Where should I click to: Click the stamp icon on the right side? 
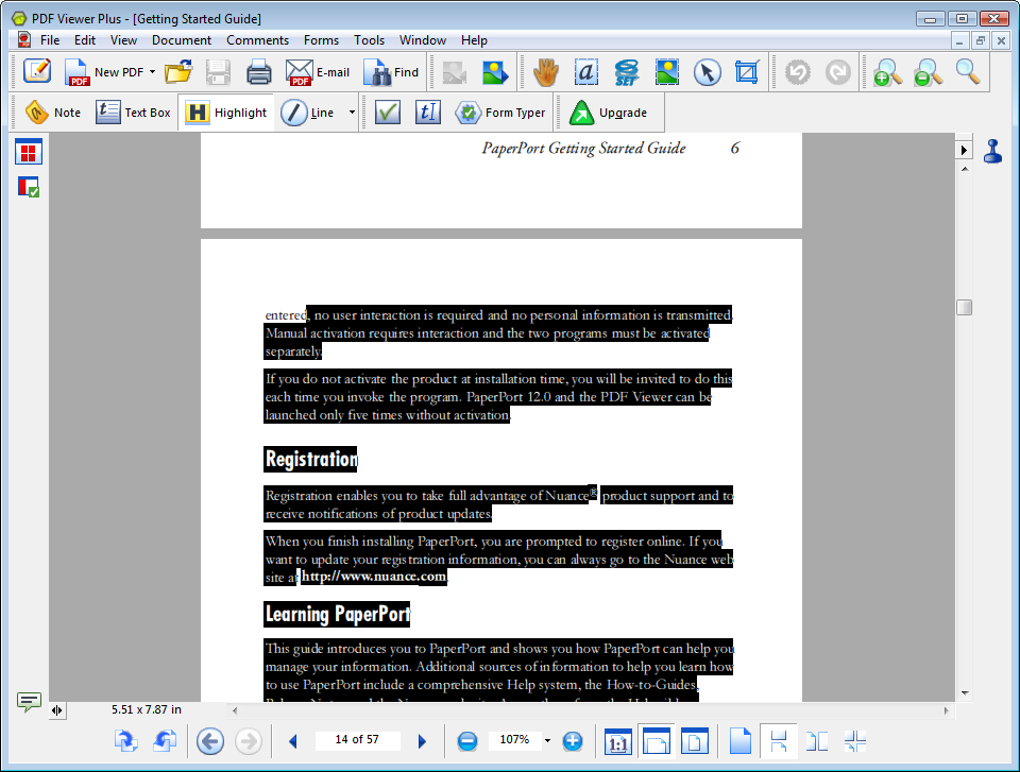(993, 152)
